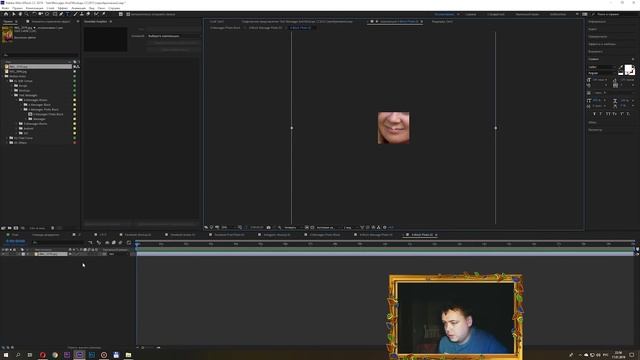This screenshot has width=640, height=360.
Task: Open File Explorer from the taskbar
Action: pos(128,355)
